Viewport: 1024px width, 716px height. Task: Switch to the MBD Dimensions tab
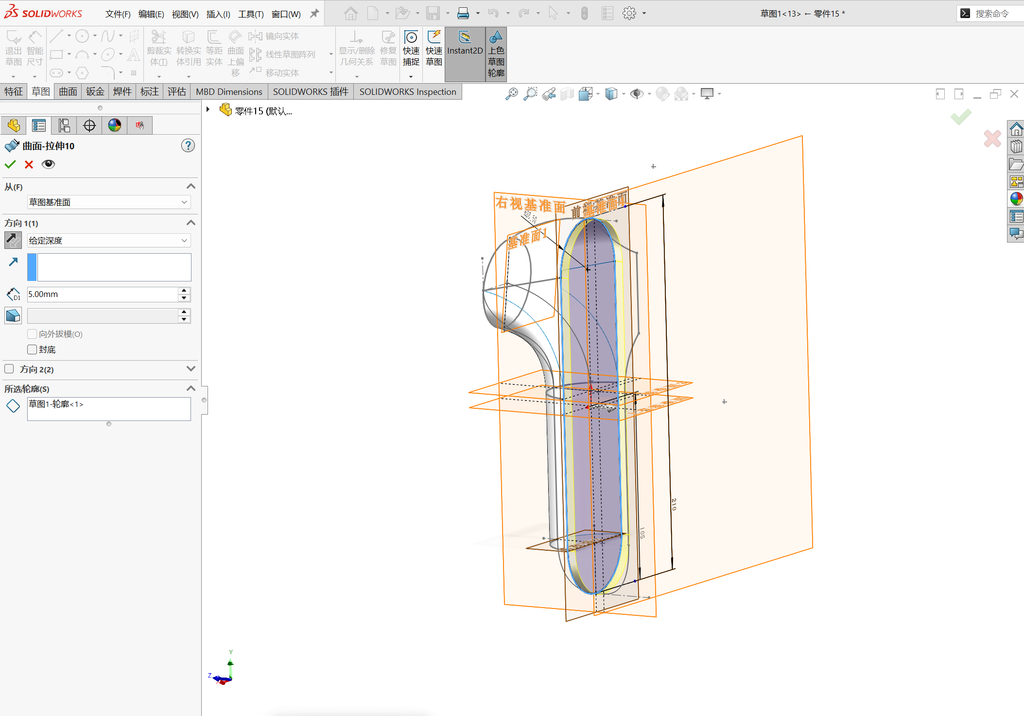coord(229,91)
